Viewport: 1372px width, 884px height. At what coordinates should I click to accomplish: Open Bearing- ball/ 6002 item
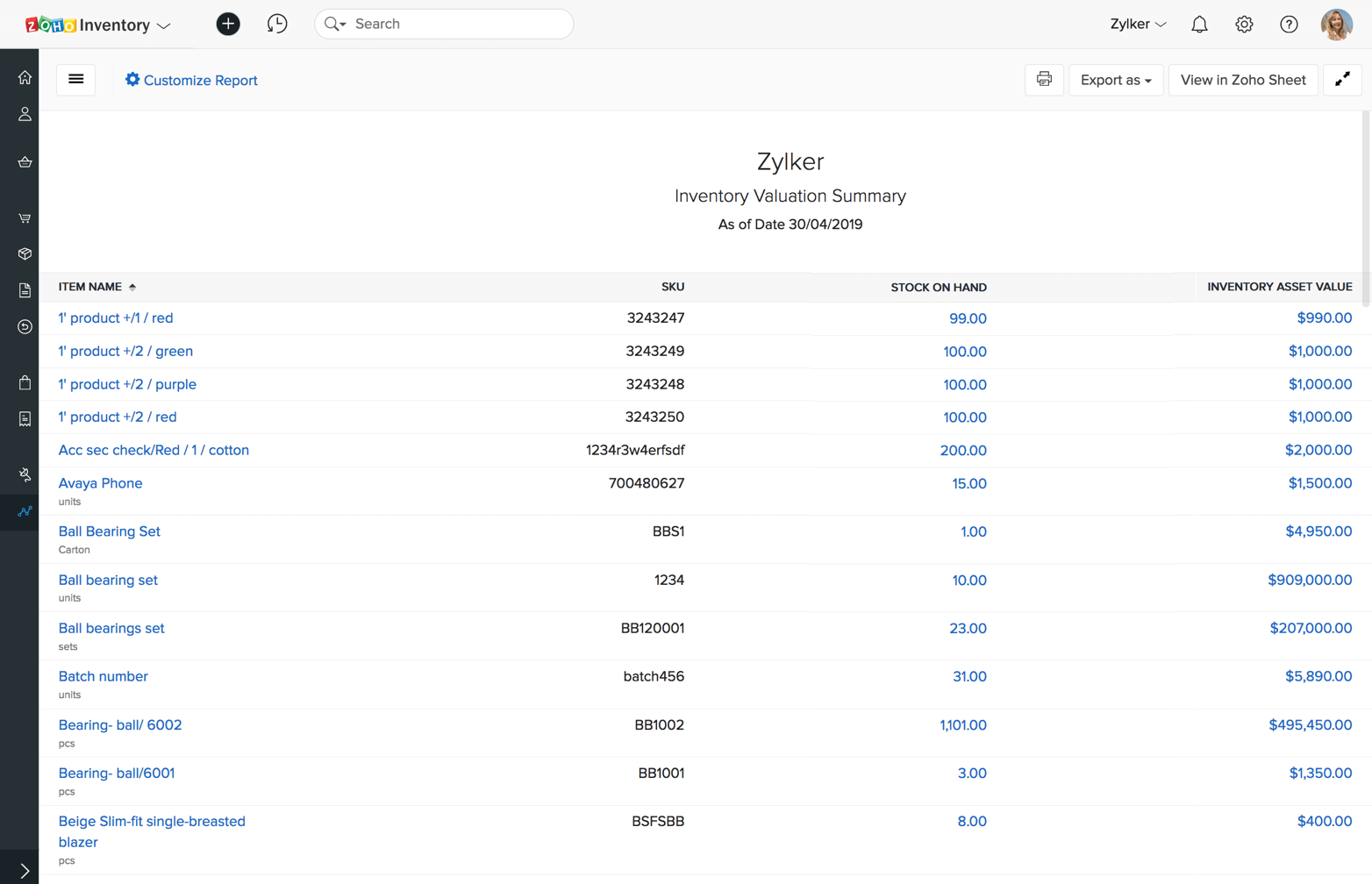coord(120,725)
